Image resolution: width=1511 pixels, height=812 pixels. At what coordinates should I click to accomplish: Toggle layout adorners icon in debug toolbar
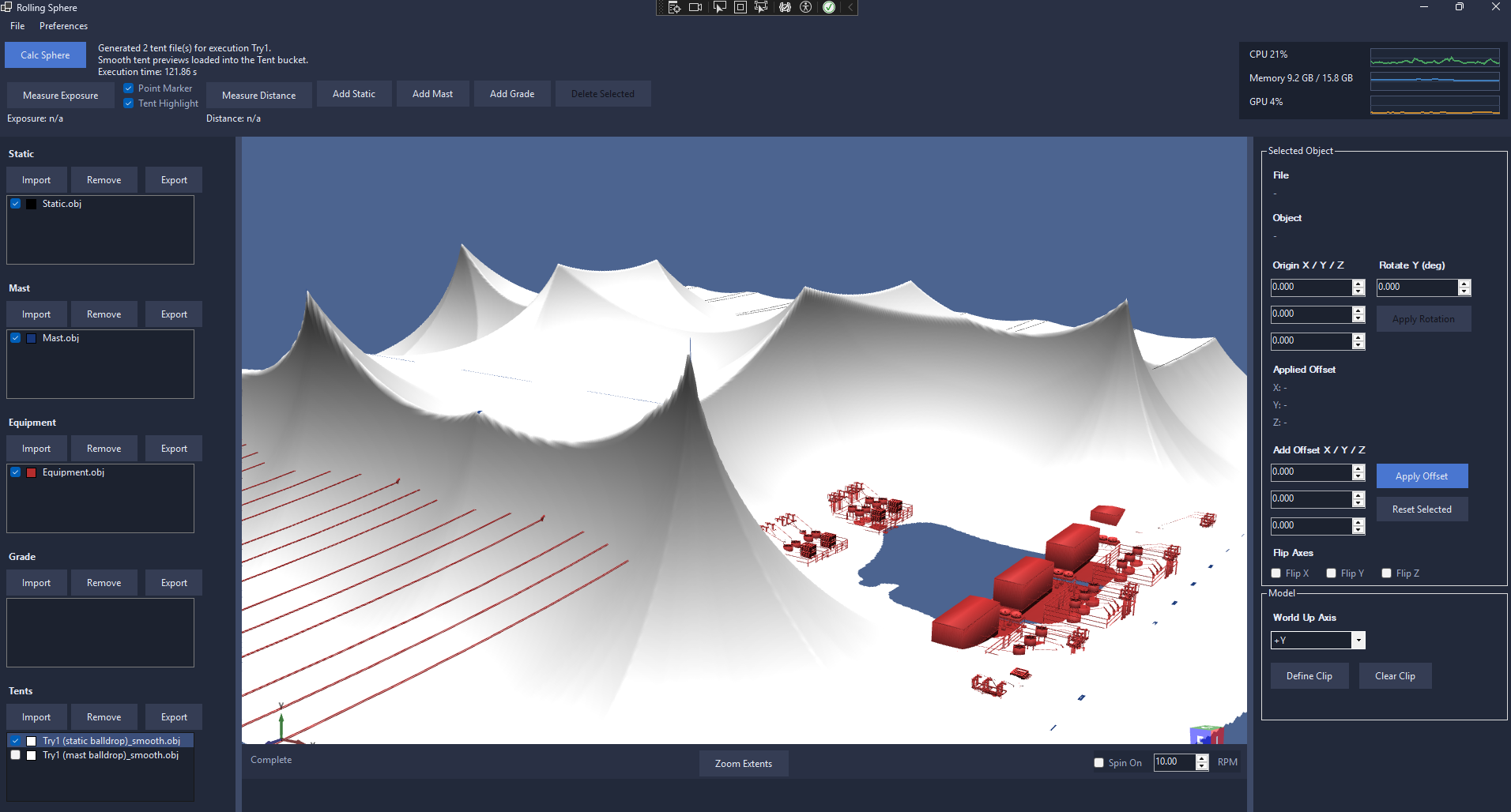(x=740, y=7)
